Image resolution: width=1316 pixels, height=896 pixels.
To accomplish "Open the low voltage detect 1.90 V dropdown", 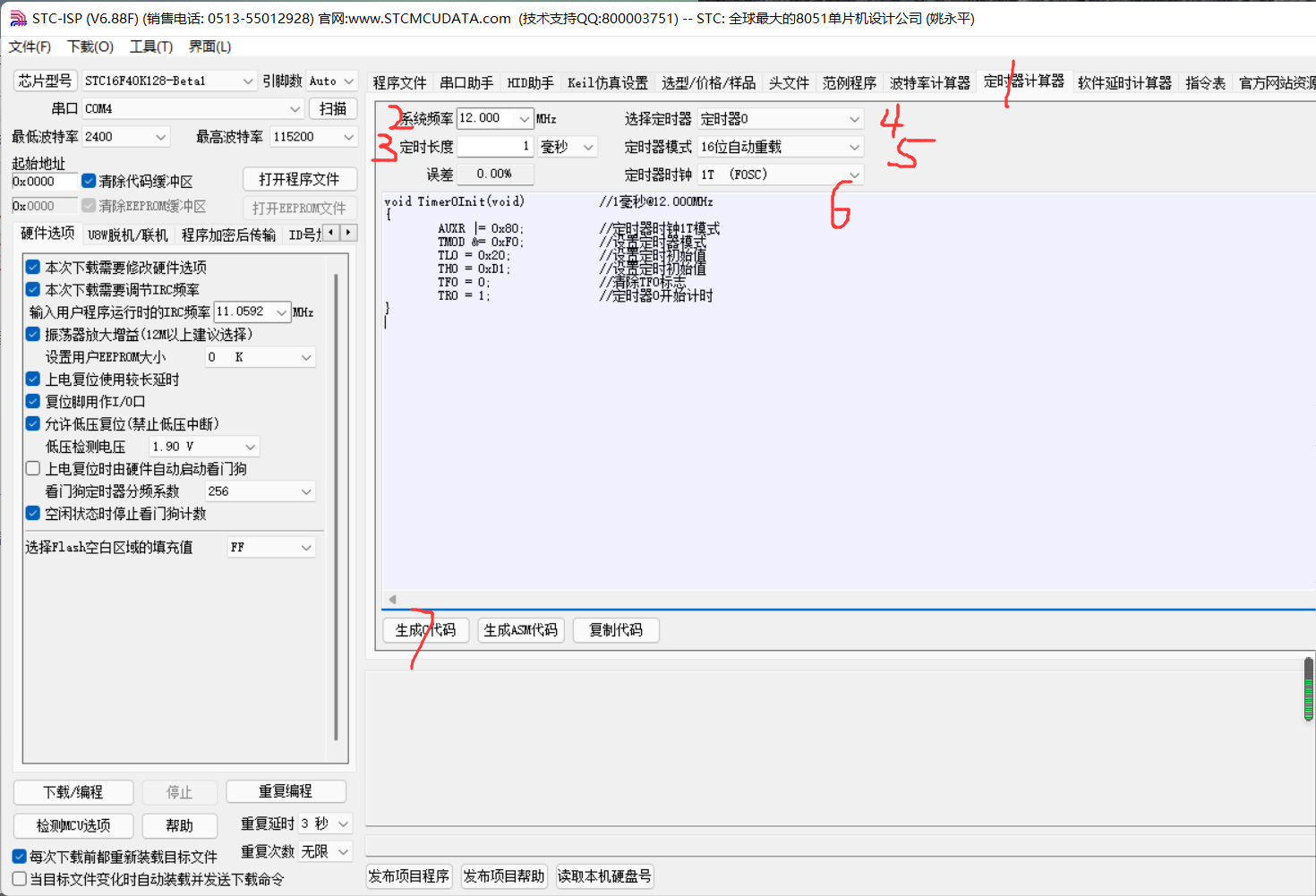I will pos(204,446).
